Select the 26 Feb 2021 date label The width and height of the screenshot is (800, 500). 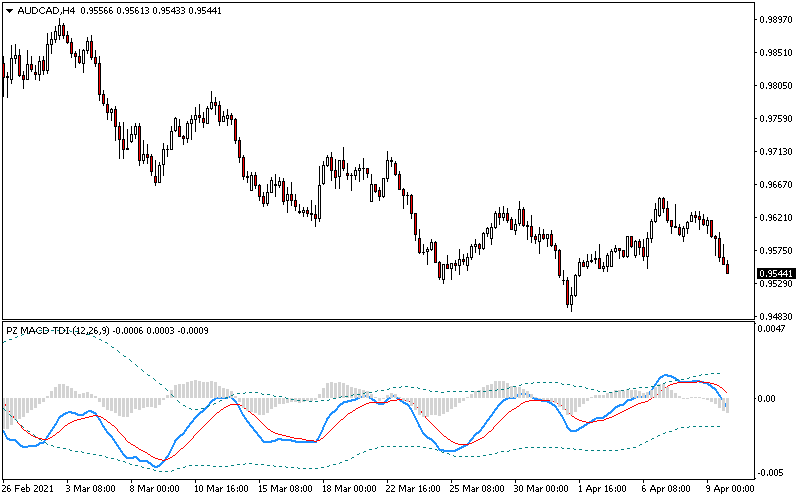tap(27, 488)
